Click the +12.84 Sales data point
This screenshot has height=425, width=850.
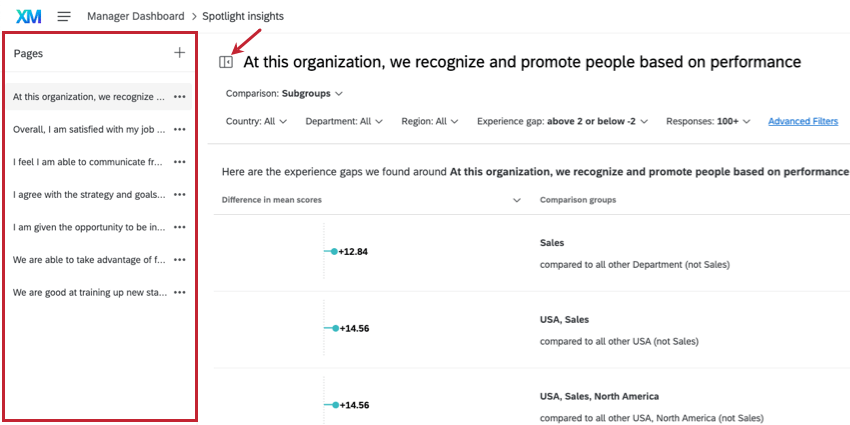334,251
